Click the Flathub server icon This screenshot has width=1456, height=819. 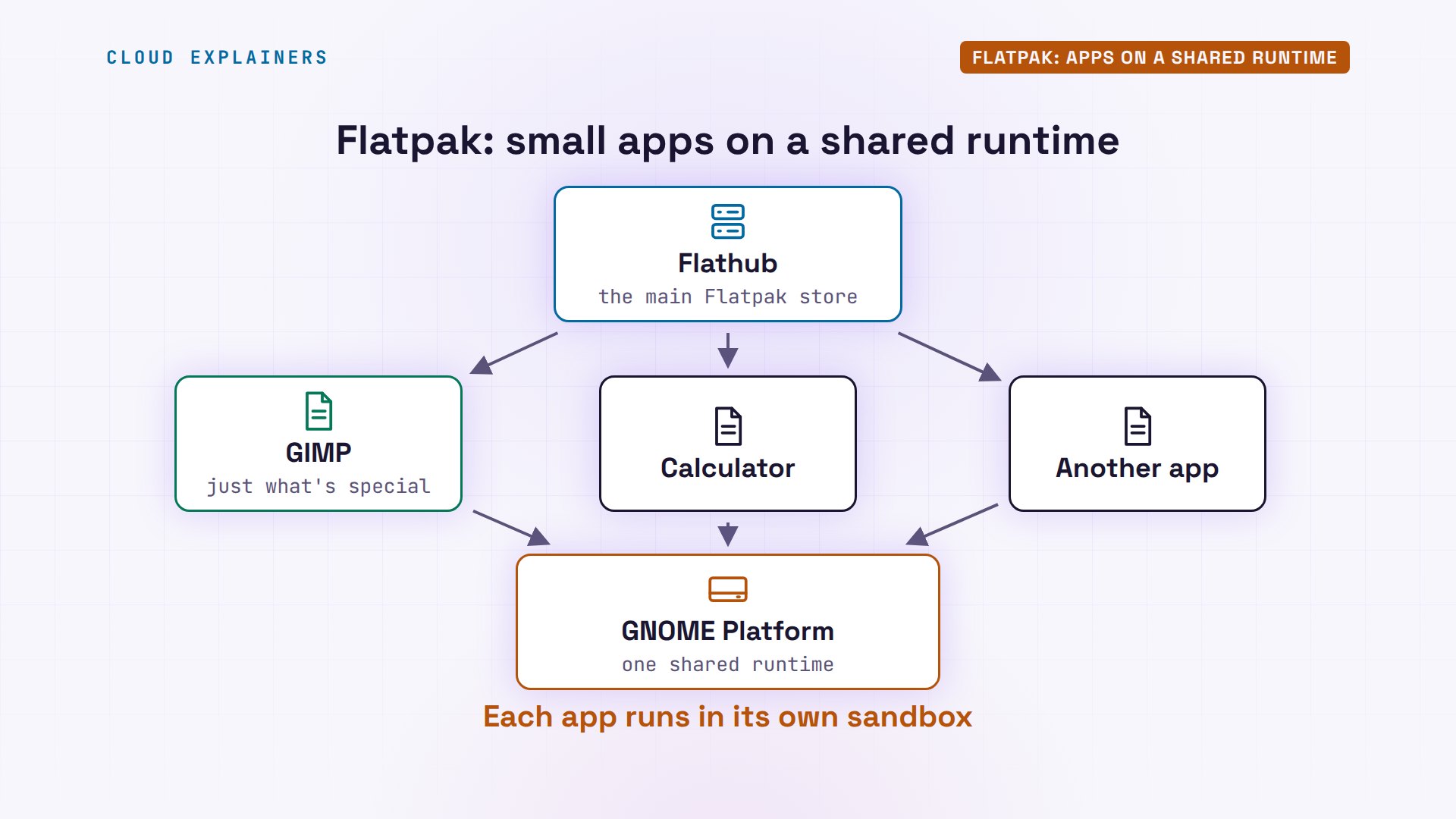728,221
